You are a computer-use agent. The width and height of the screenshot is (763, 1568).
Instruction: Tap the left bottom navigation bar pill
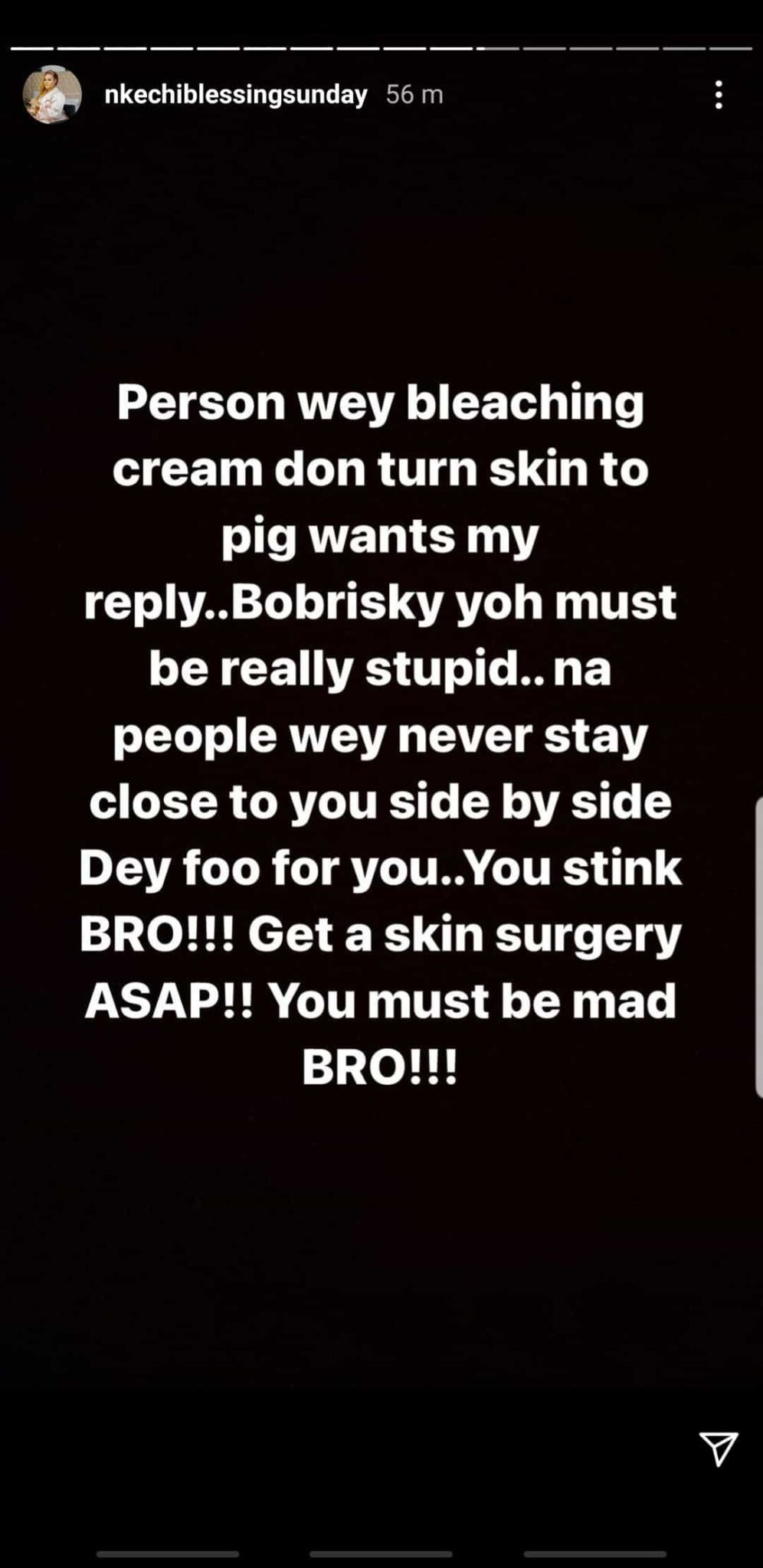[168, 1554]
